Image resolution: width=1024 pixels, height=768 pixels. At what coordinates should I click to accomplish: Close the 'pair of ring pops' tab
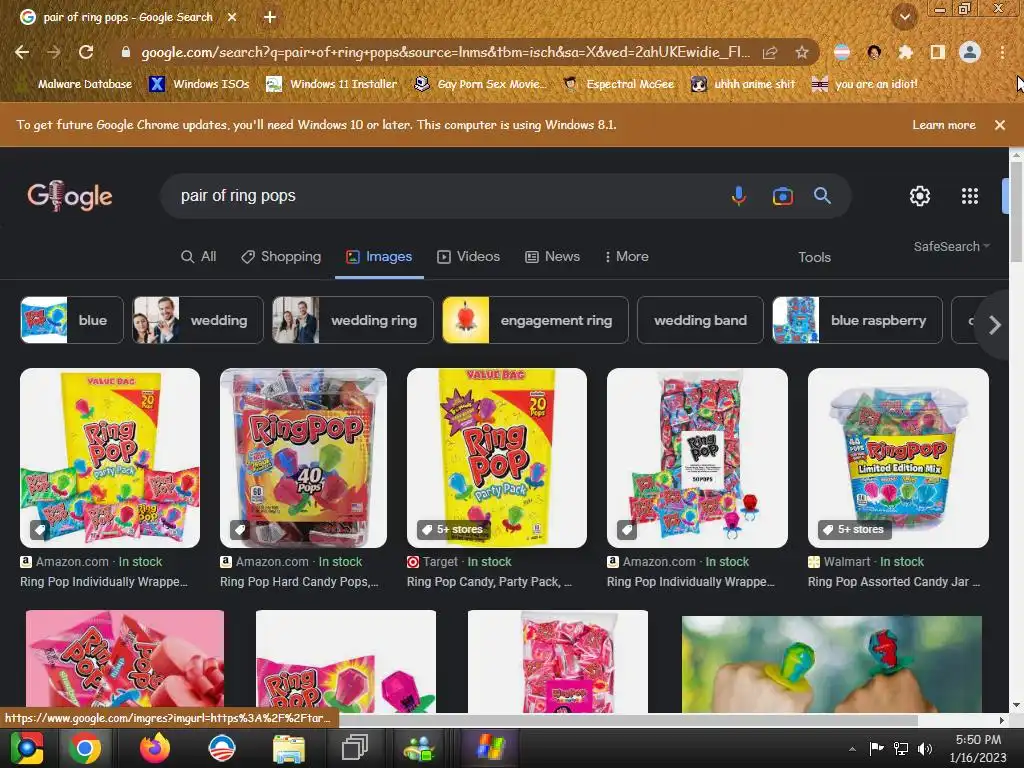232,17
